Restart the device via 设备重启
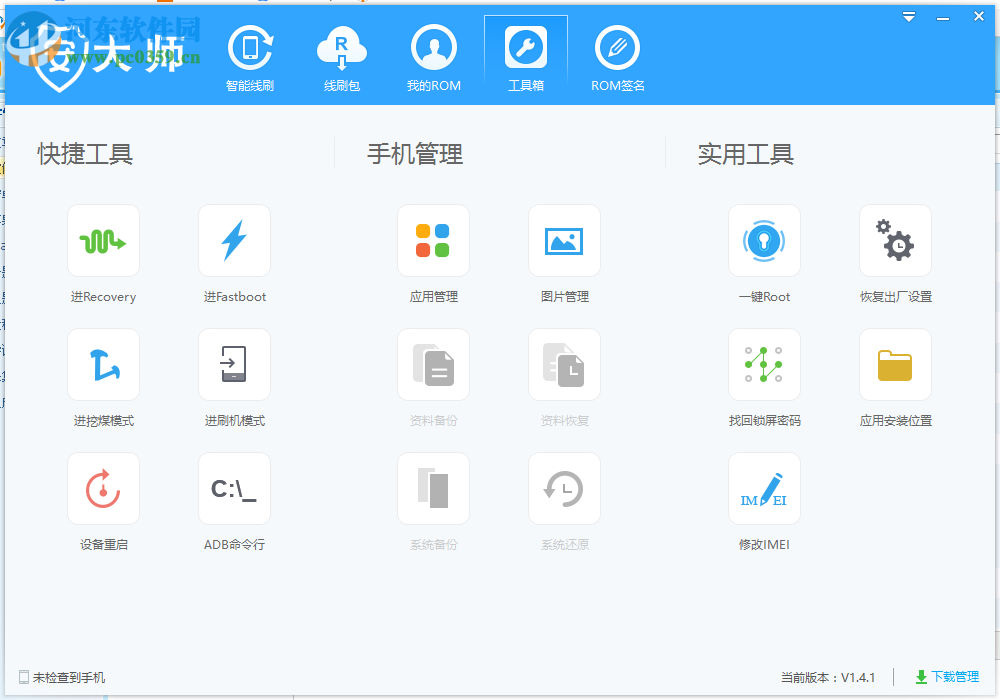Screen dimensions: 1000x700 coord(103,488)
